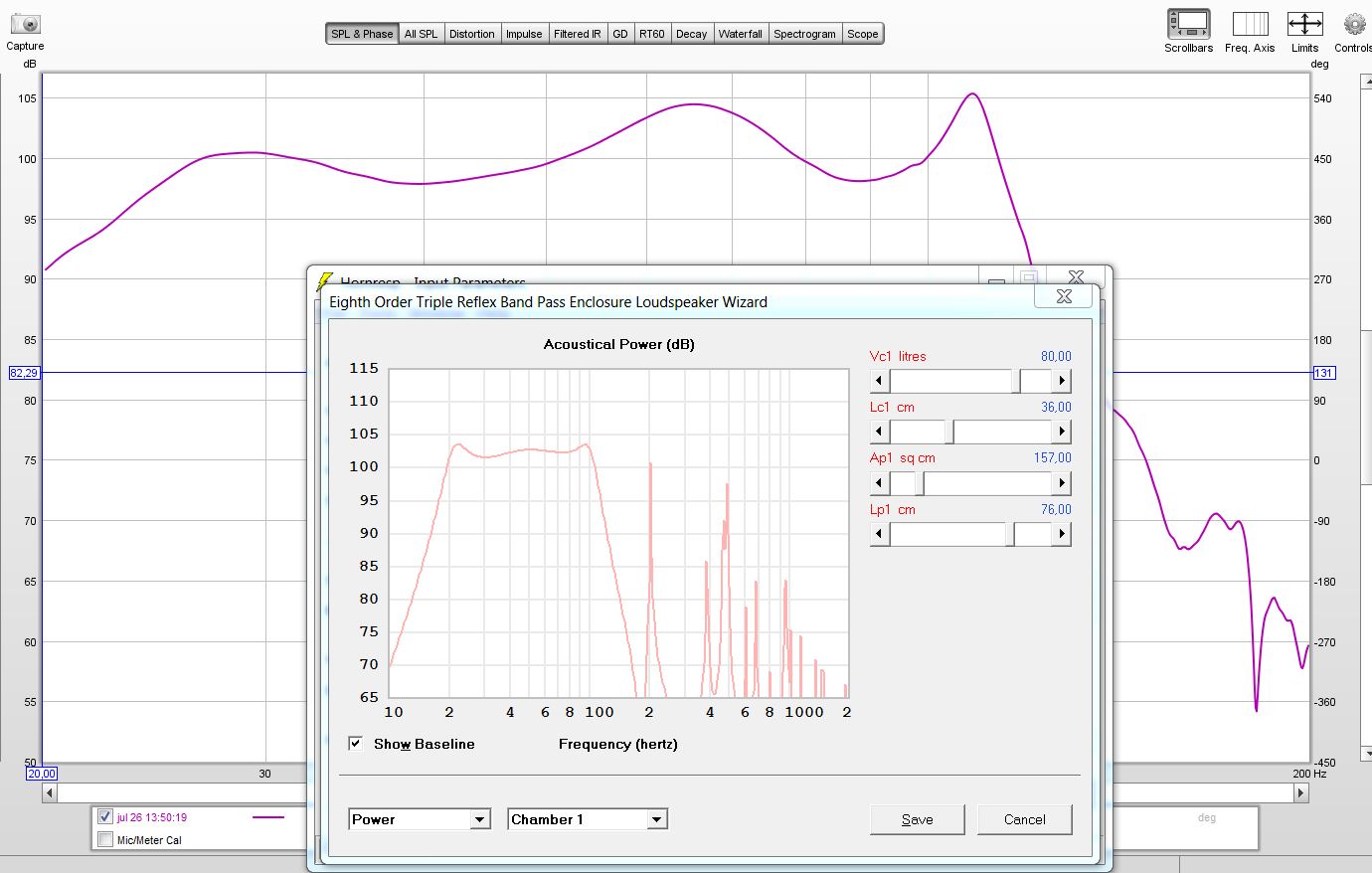This screenshot has height=873, width=1372.
Task: Open the Freq. Axis icon
Action: (1250, 24)
